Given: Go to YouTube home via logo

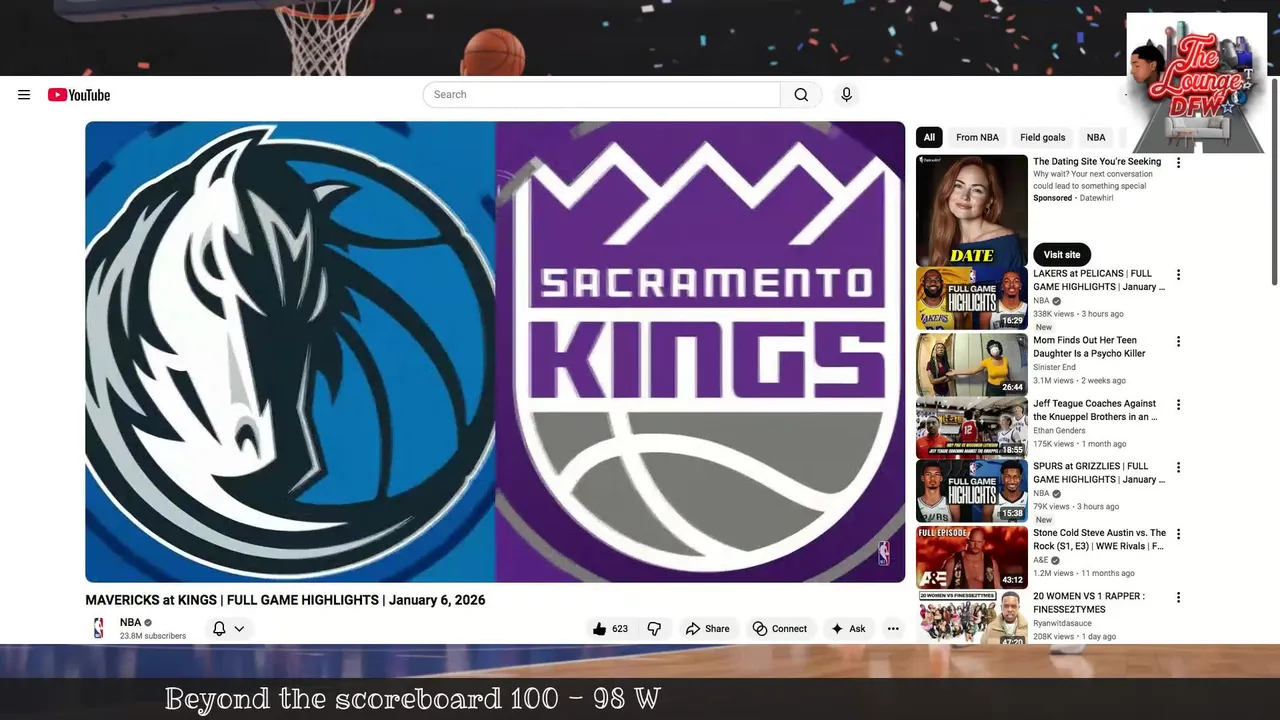Looking at the screenshot, I should [x=79, y=95].
